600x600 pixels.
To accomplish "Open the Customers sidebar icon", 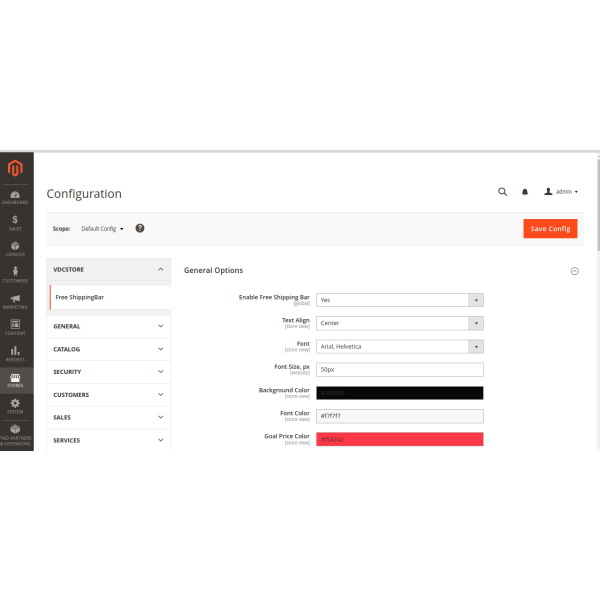I will coord(15,273).
